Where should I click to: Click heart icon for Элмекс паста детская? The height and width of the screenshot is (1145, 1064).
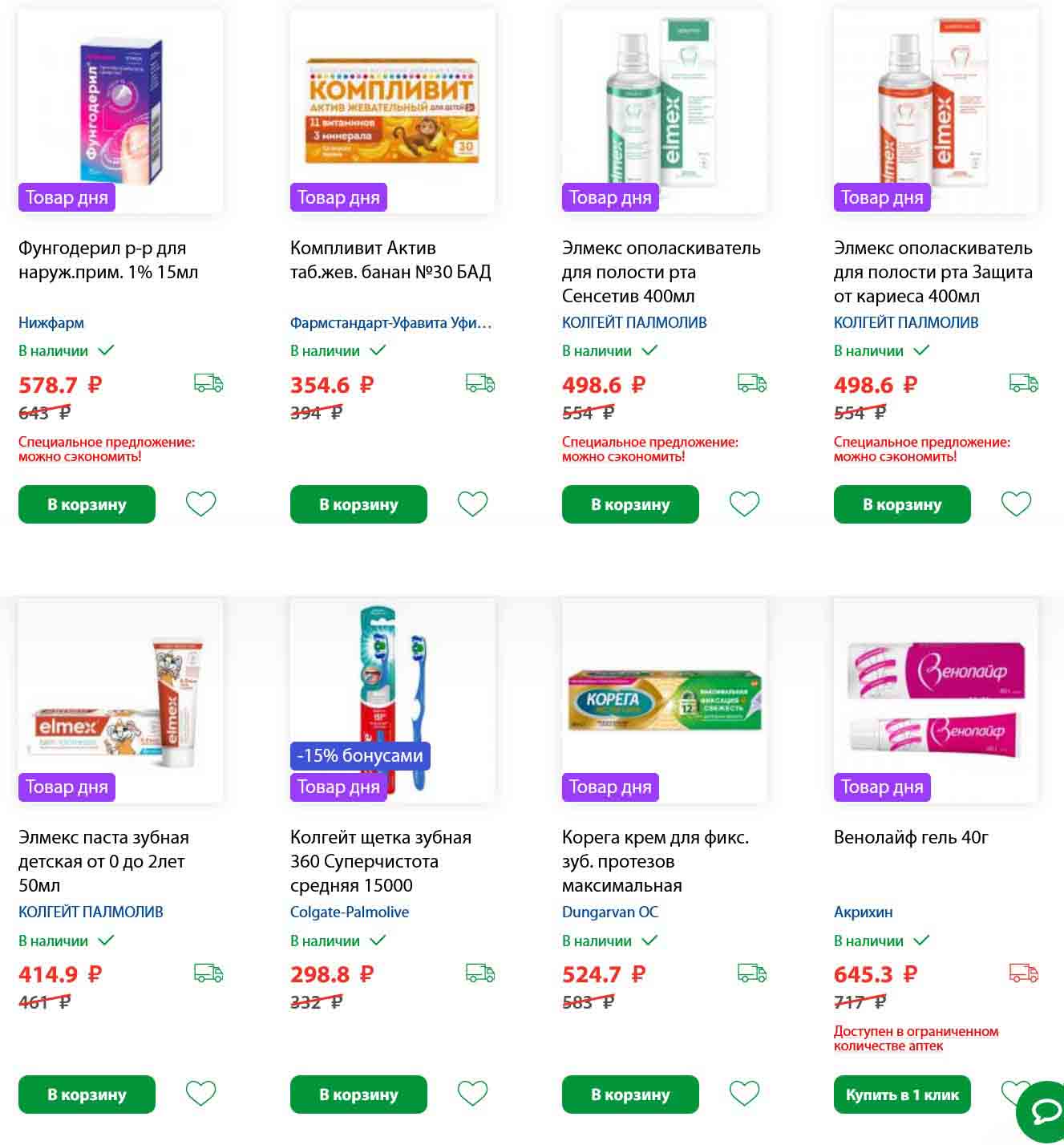pos(200,1094)
